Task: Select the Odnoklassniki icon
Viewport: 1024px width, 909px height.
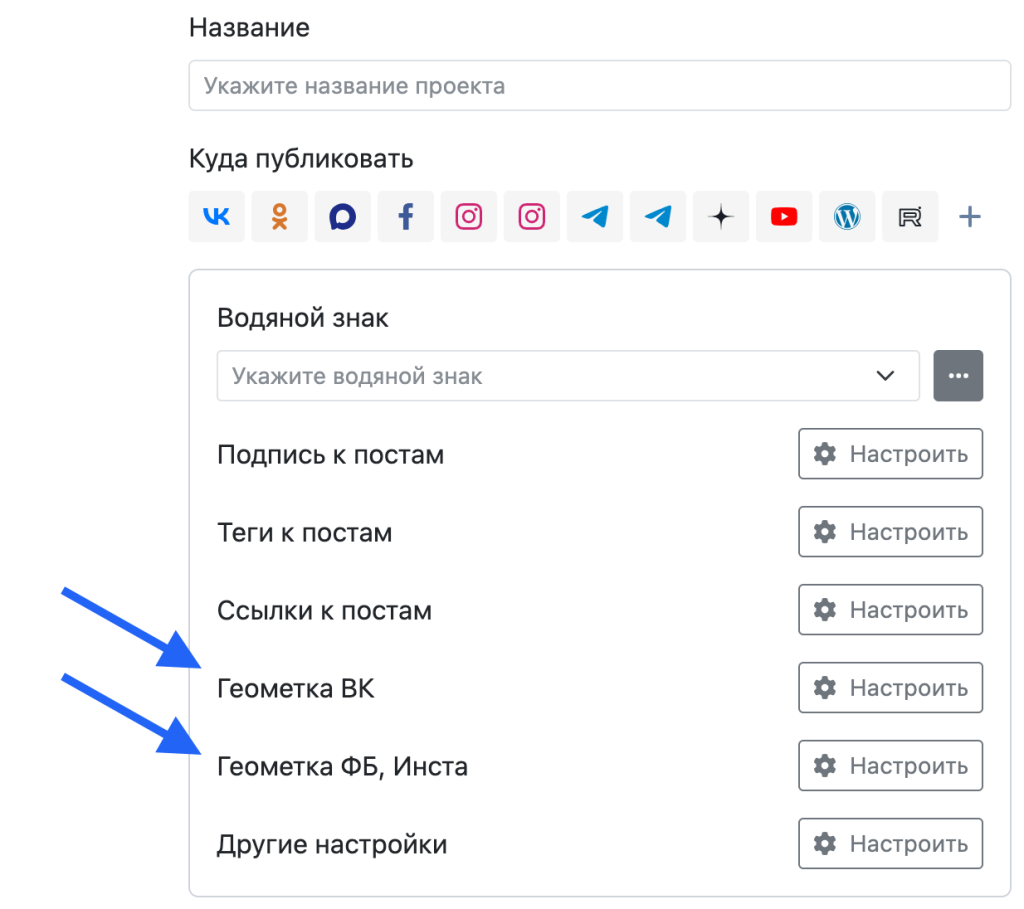Action: tap(279, 217)
